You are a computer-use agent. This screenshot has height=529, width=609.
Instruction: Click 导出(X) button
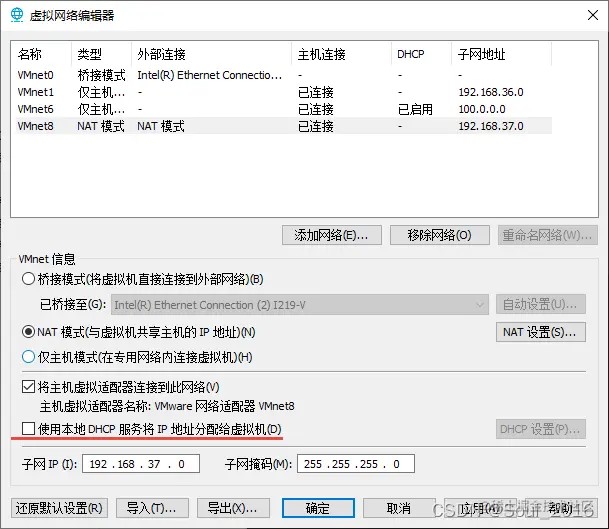tap(233, 508)
